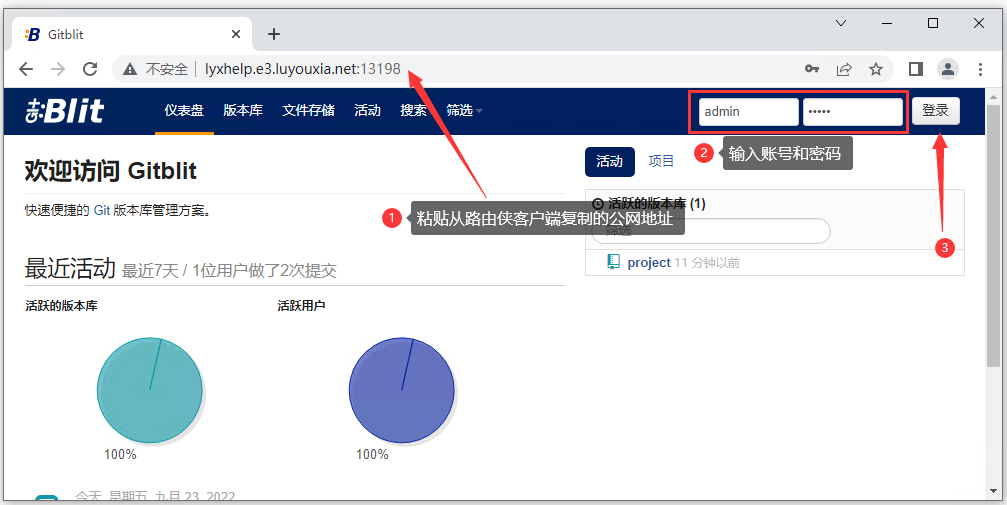This screenshot has height=505, width=1007.
Task: Click the share page icon
Action: (844, 69)
